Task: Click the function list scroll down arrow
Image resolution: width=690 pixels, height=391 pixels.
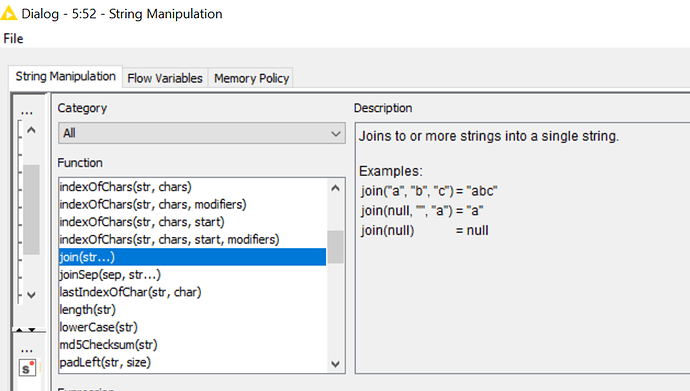Action: 335,364
